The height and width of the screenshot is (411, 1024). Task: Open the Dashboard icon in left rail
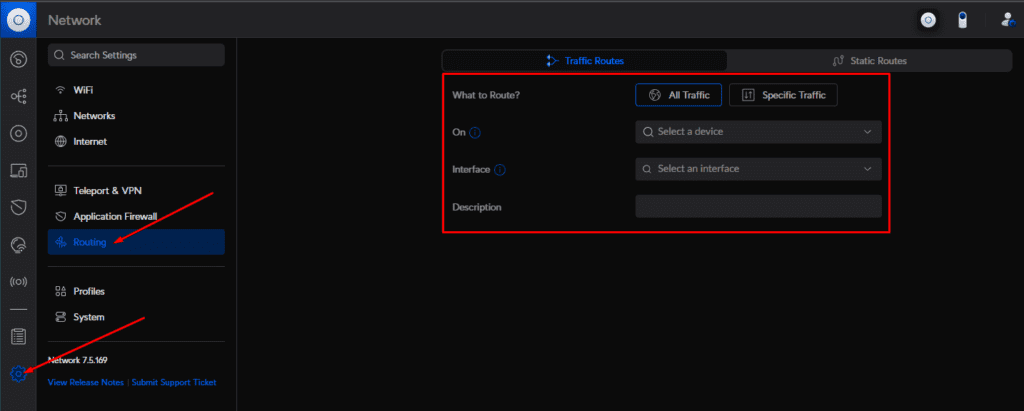pos(18,59)
